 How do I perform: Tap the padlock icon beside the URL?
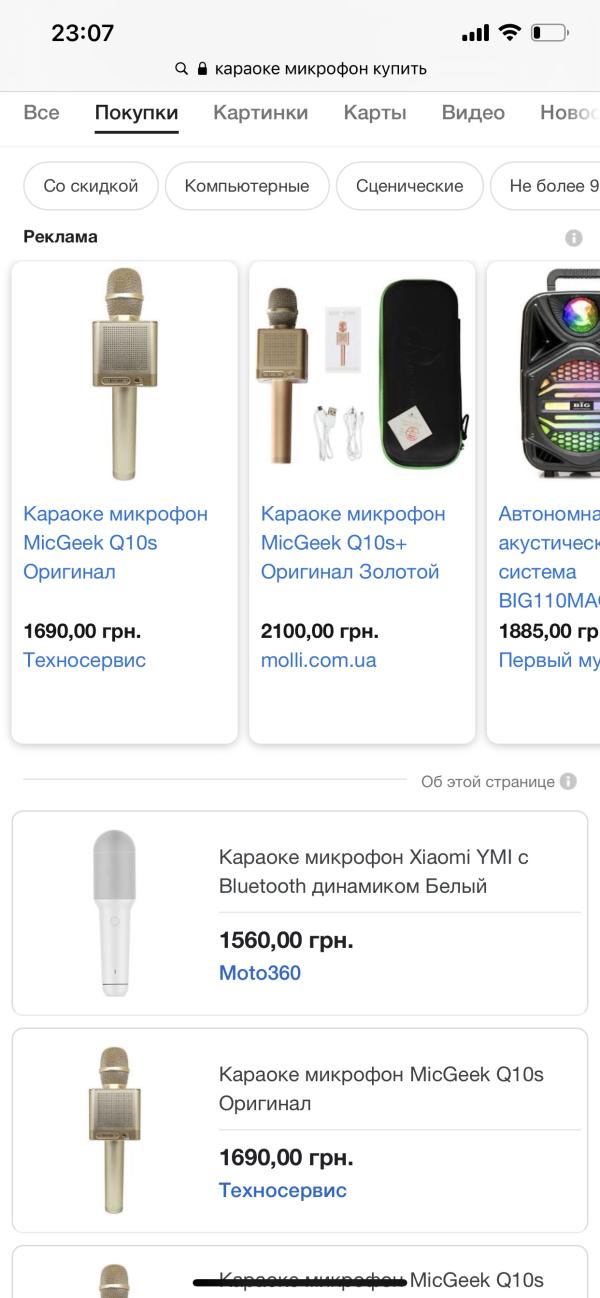click(202, 69)
